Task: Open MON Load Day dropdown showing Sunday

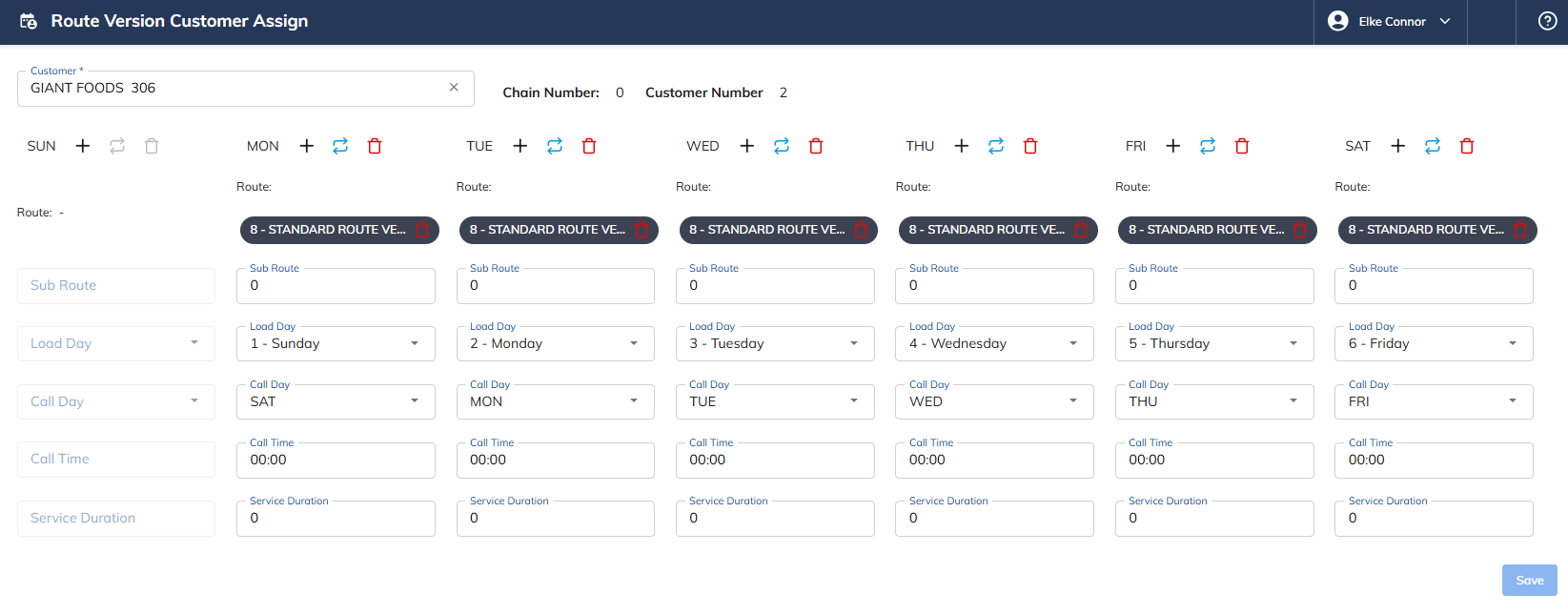Action: point(336,343)
